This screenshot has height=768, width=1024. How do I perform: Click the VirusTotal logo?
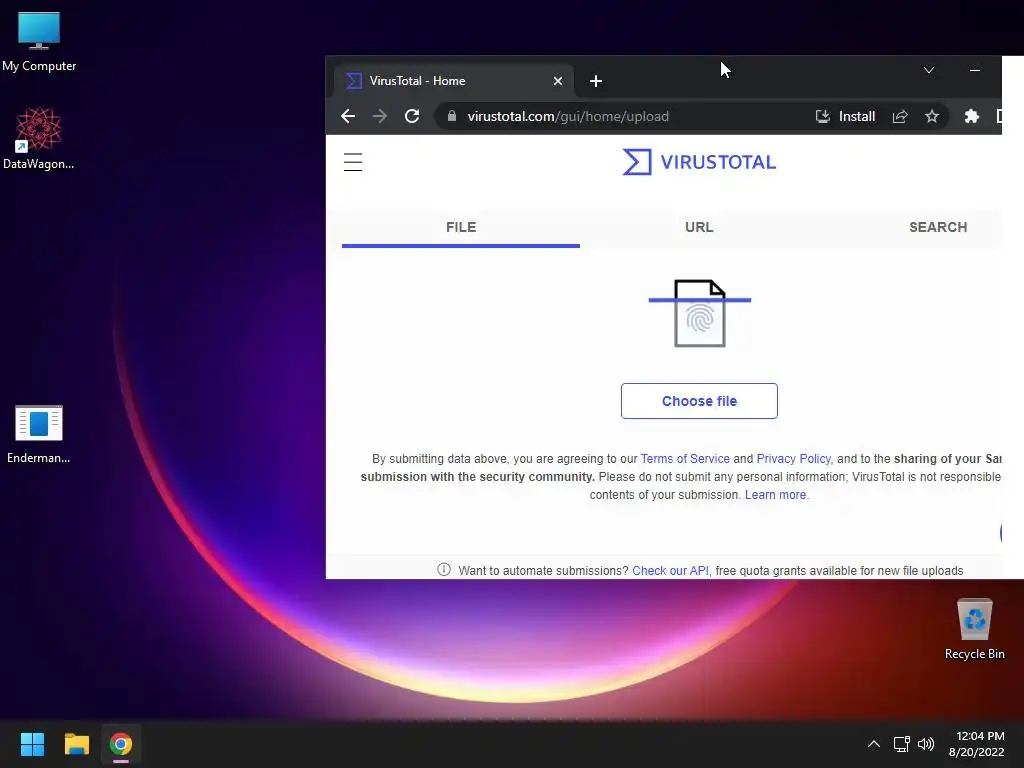tap(699, 162)
